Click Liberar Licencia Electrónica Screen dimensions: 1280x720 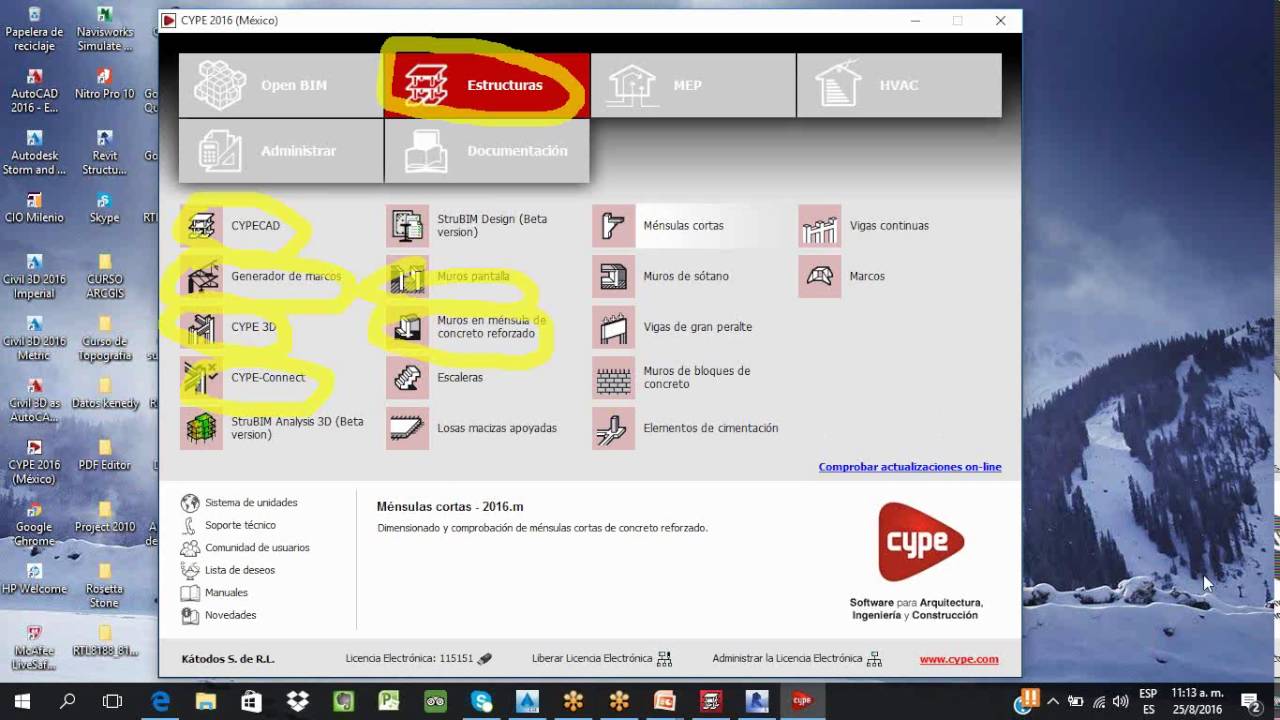coord(602,659)
